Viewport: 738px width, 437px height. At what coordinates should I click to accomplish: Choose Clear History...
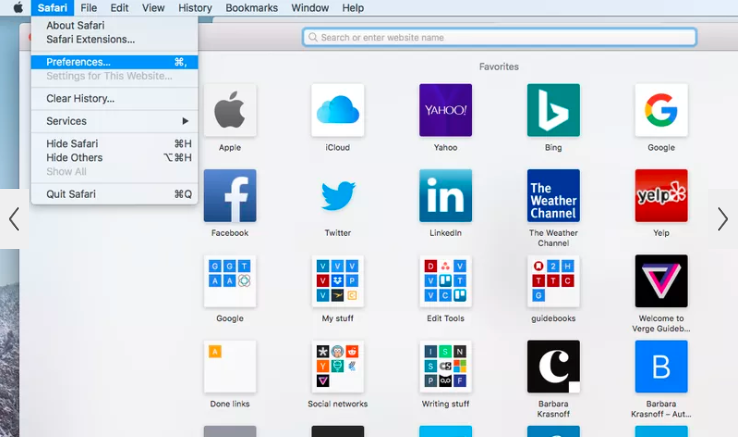tap(114, 98)
